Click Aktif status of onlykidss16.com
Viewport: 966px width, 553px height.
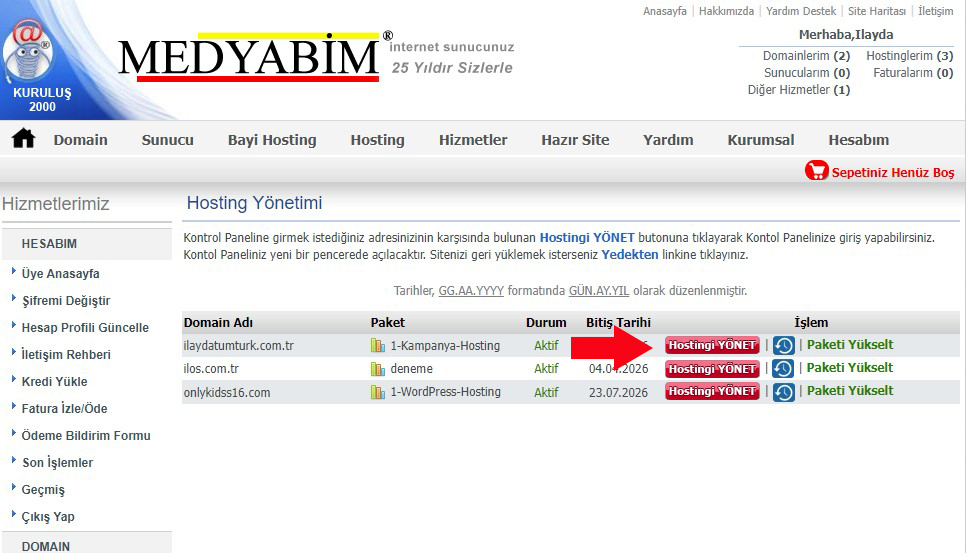point(546,392)
